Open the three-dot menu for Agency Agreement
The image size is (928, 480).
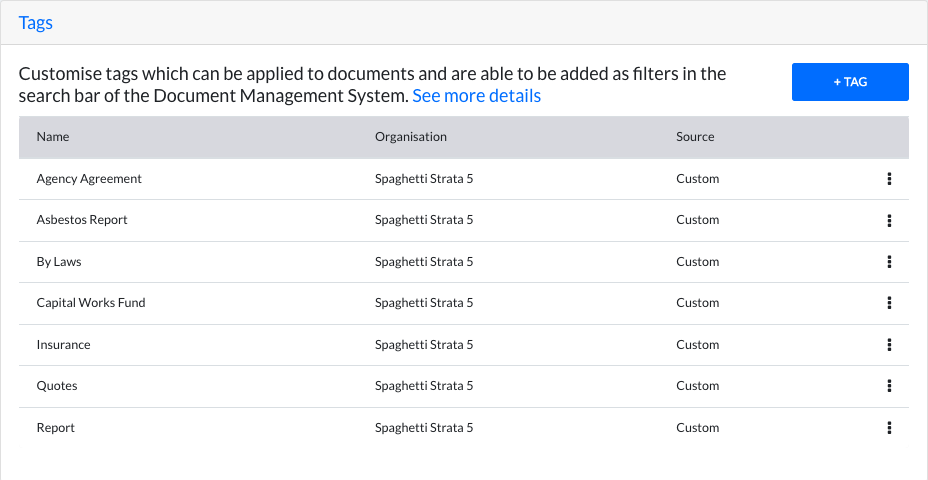(889, 179)
